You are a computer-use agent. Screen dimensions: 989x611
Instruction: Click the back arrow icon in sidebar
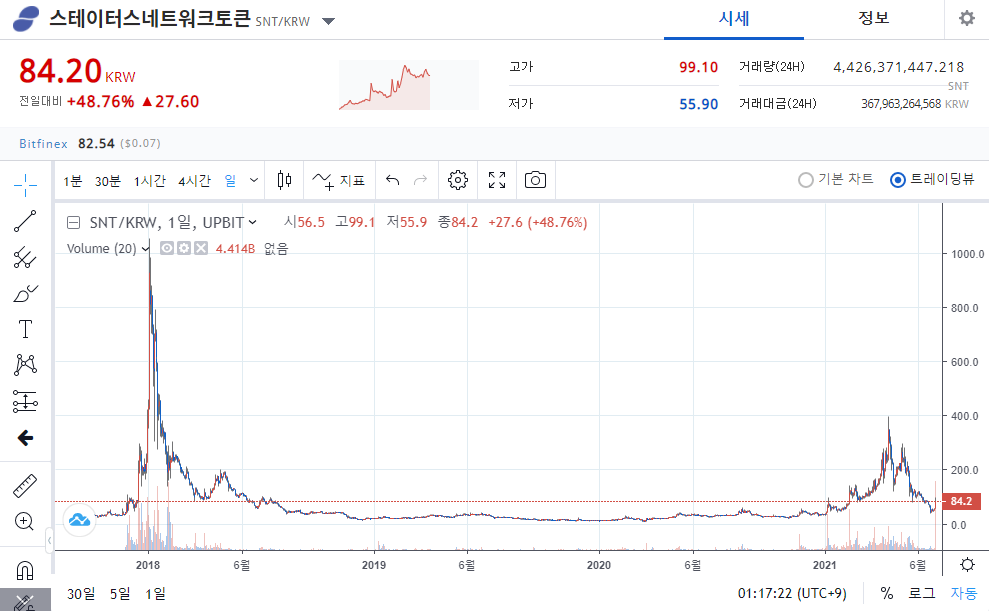point(25,438)
